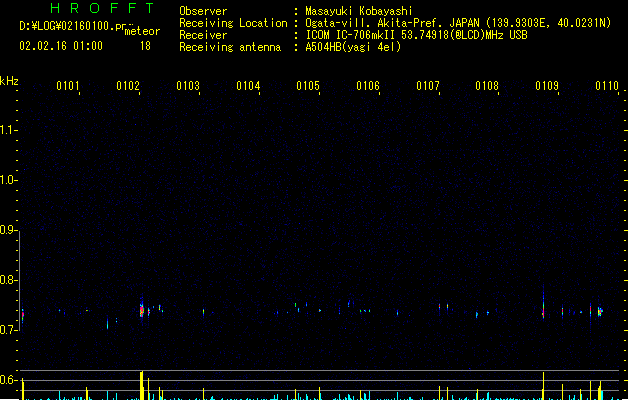Click the 0101 time marker
This screenshot has height=400, width=629.
pos(68,86)
